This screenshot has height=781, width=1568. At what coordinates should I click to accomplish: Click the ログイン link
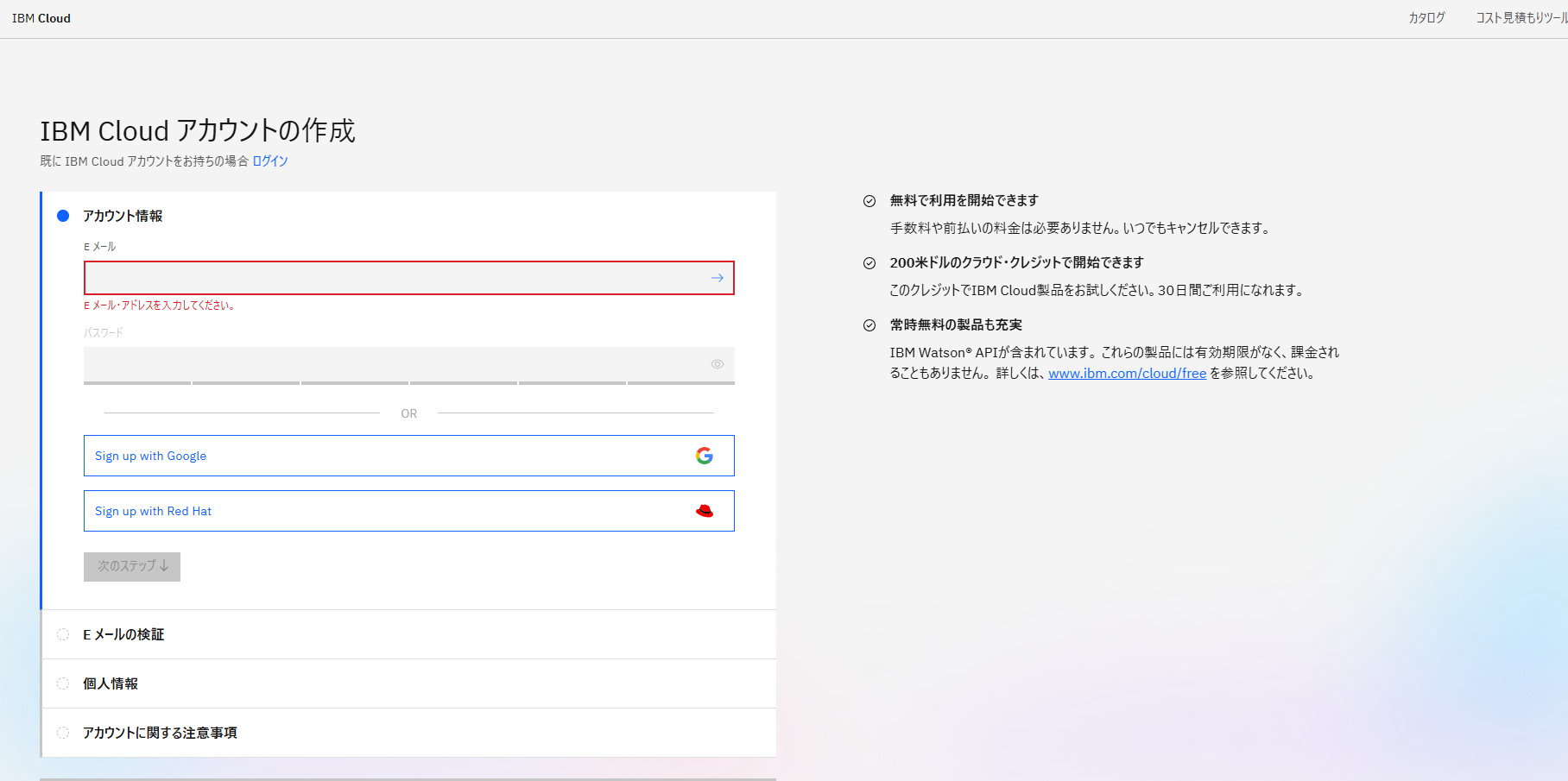(x=270, y=161)
